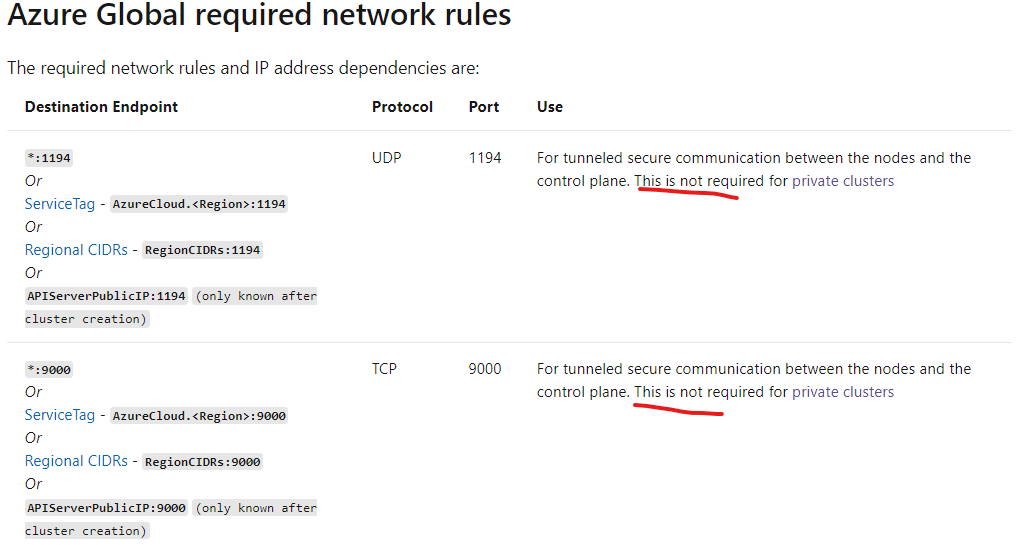Open the Regional CIDRs link for port 9000

tap(76, 461)
